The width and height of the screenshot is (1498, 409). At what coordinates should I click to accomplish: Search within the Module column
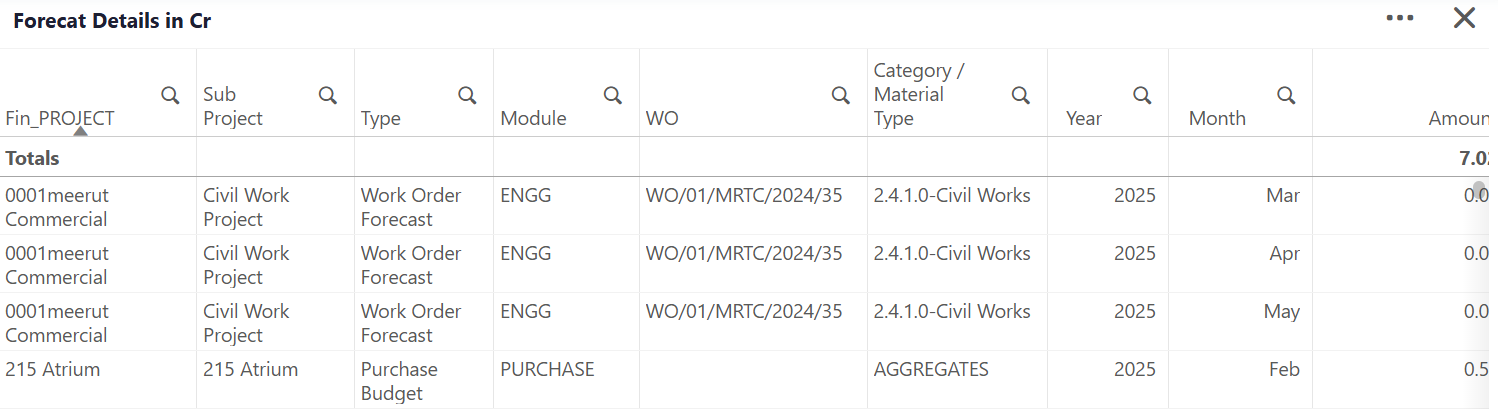pyautogui.click(x=612, y=95)
